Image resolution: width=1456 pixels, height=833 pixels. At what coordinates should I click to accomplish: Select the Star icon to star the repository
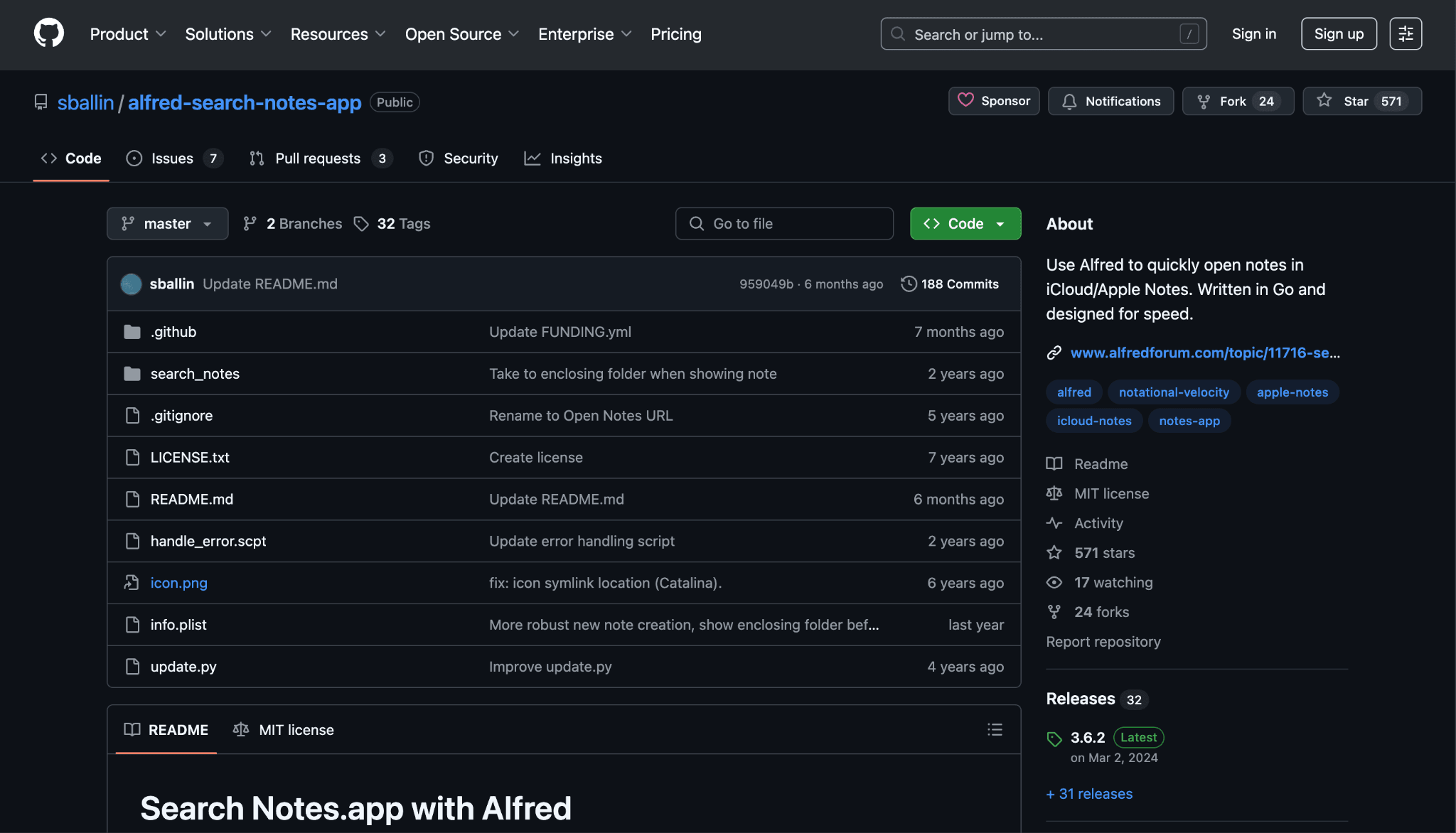(1325, 101)
